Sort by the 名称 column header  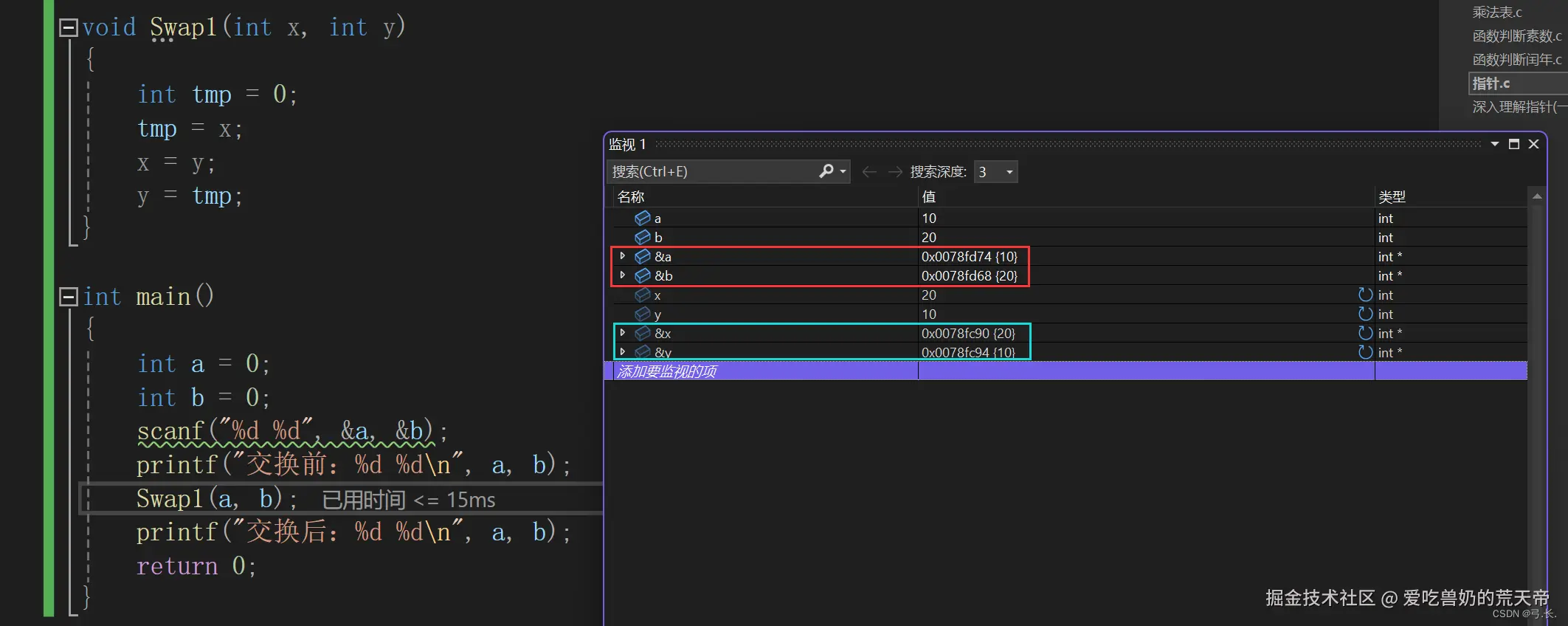pos(765,197)
